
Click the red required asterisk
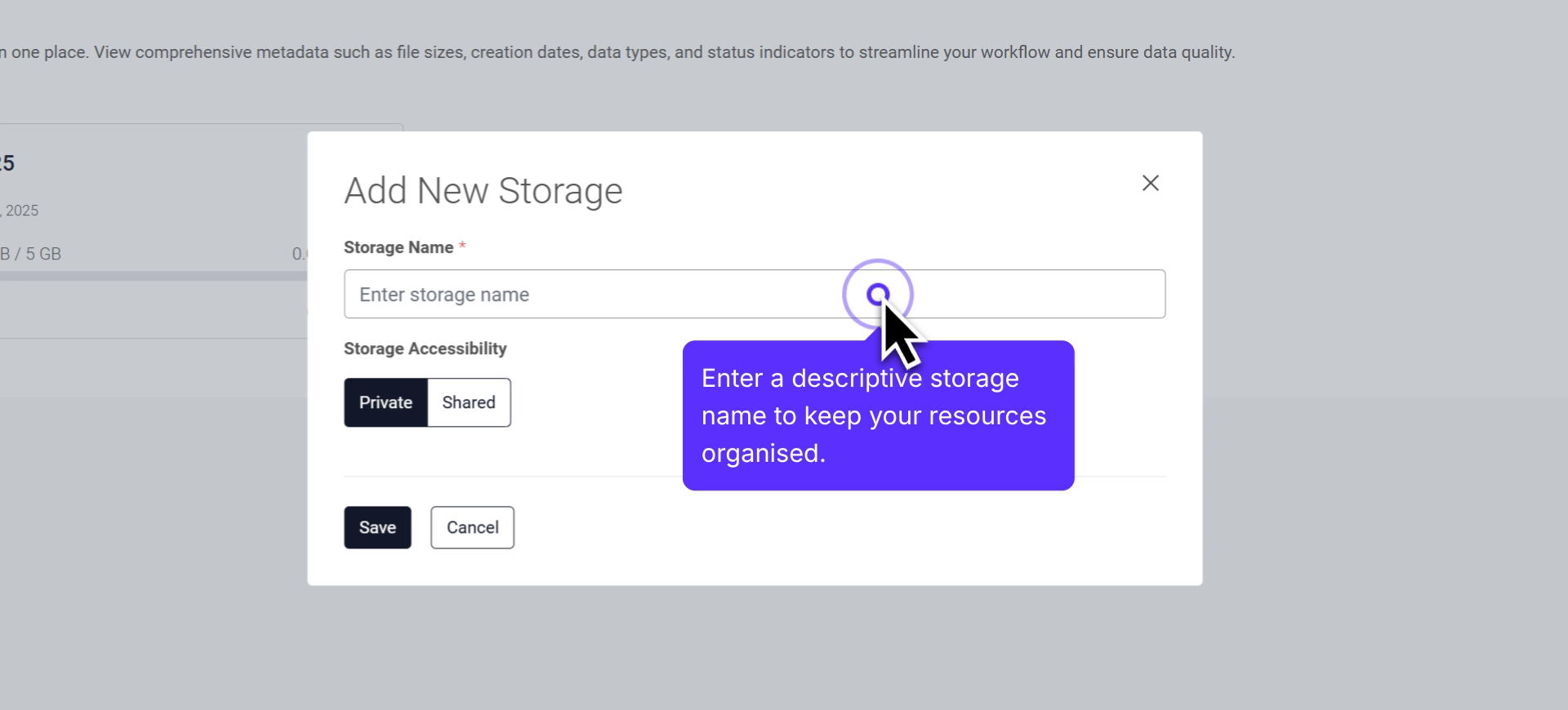click(462, 246)
